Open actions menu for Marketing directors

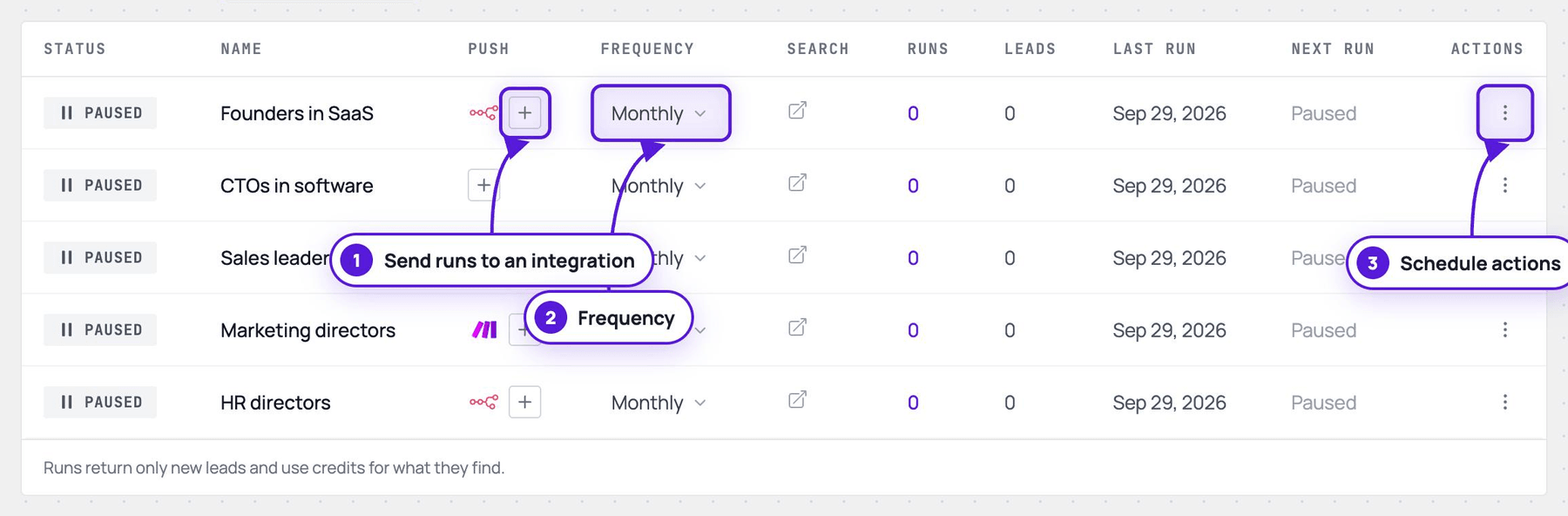(1504, 329)
